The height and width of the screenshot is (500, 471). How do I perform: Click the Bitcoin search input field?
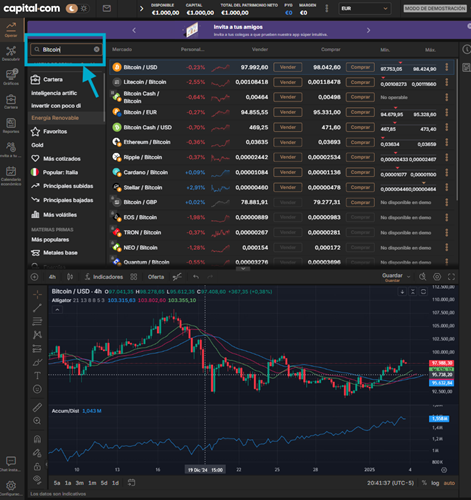click(65, 49)
